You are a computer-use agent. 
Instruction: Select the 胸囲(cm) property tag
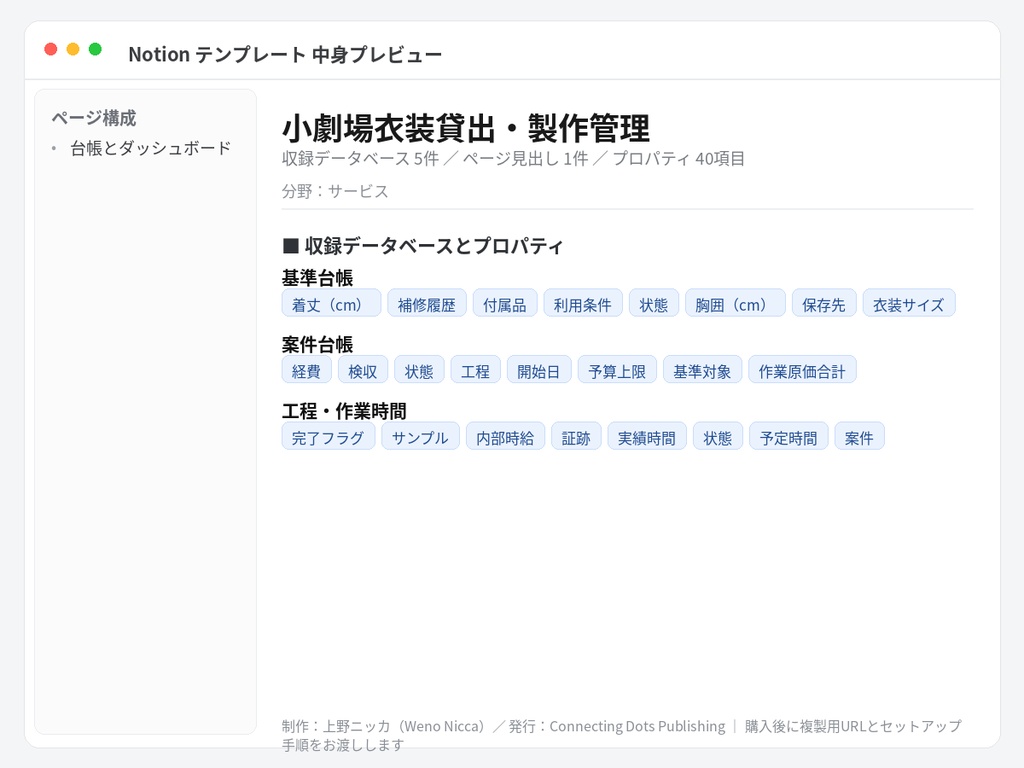pos(735,303)
